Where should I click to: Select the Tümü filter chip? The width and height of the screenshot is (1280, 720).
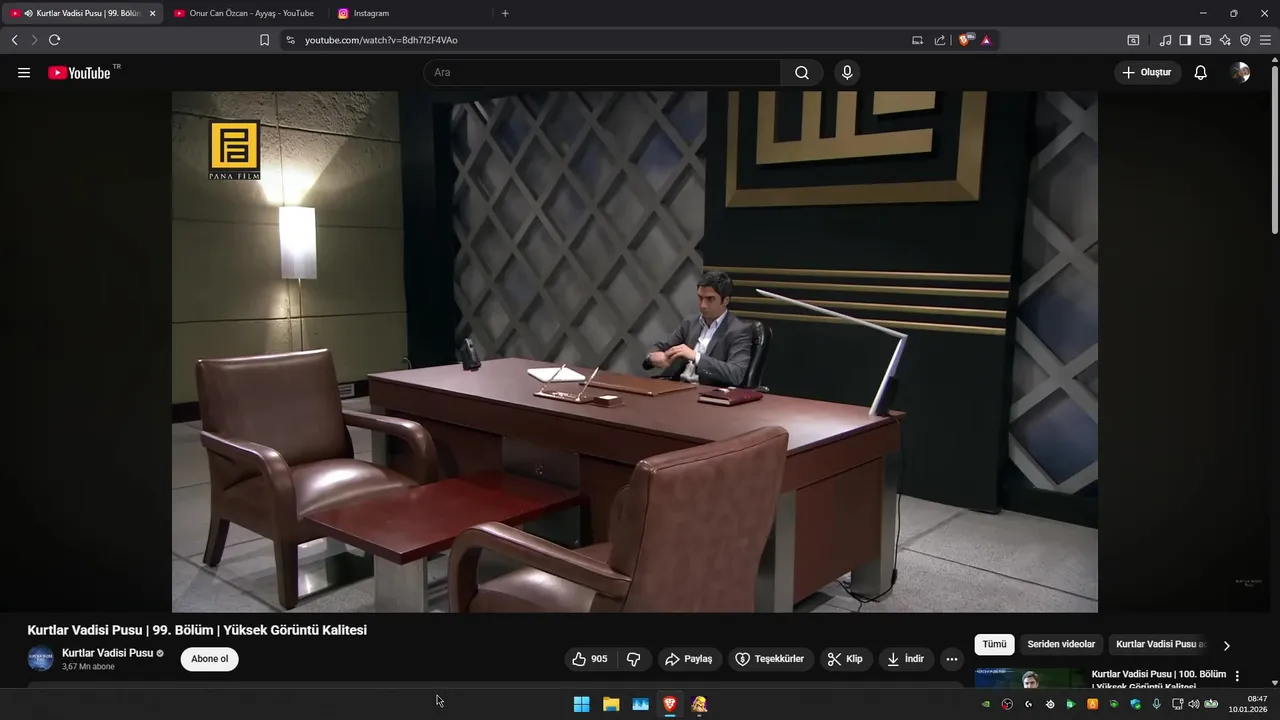pos(994,645)
